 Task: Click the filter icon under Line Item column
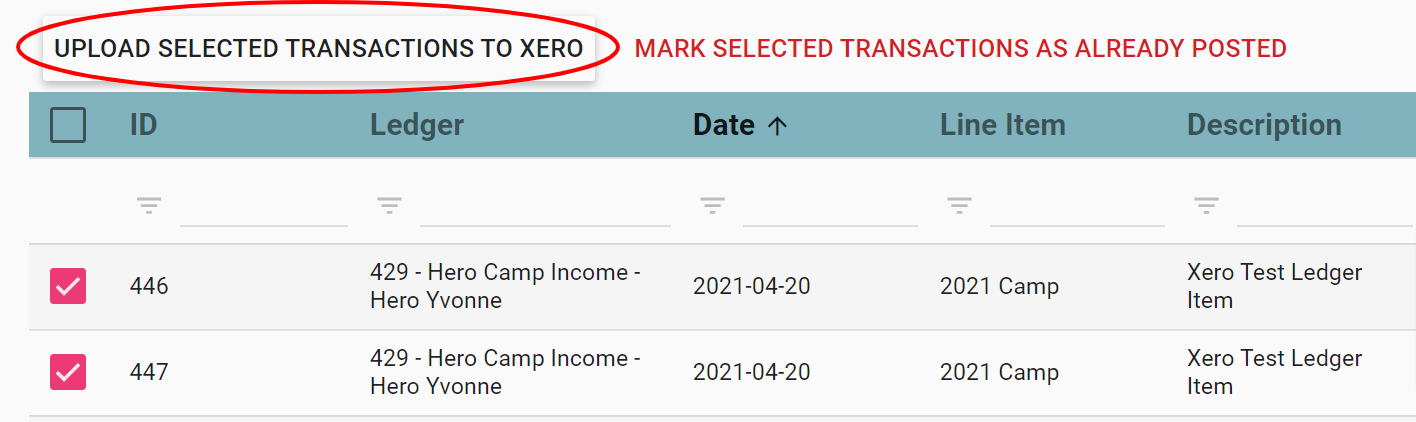(959, 205)
